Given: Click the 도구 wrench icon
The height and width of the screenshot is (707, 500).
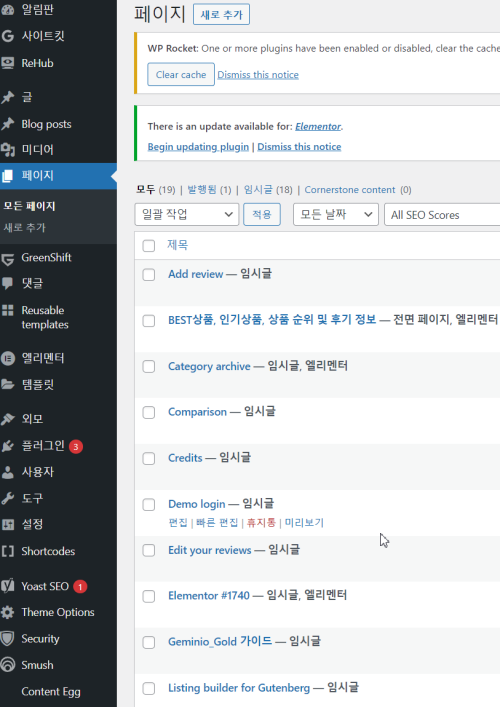Looking at the screenshot, I should pos(7,498).
